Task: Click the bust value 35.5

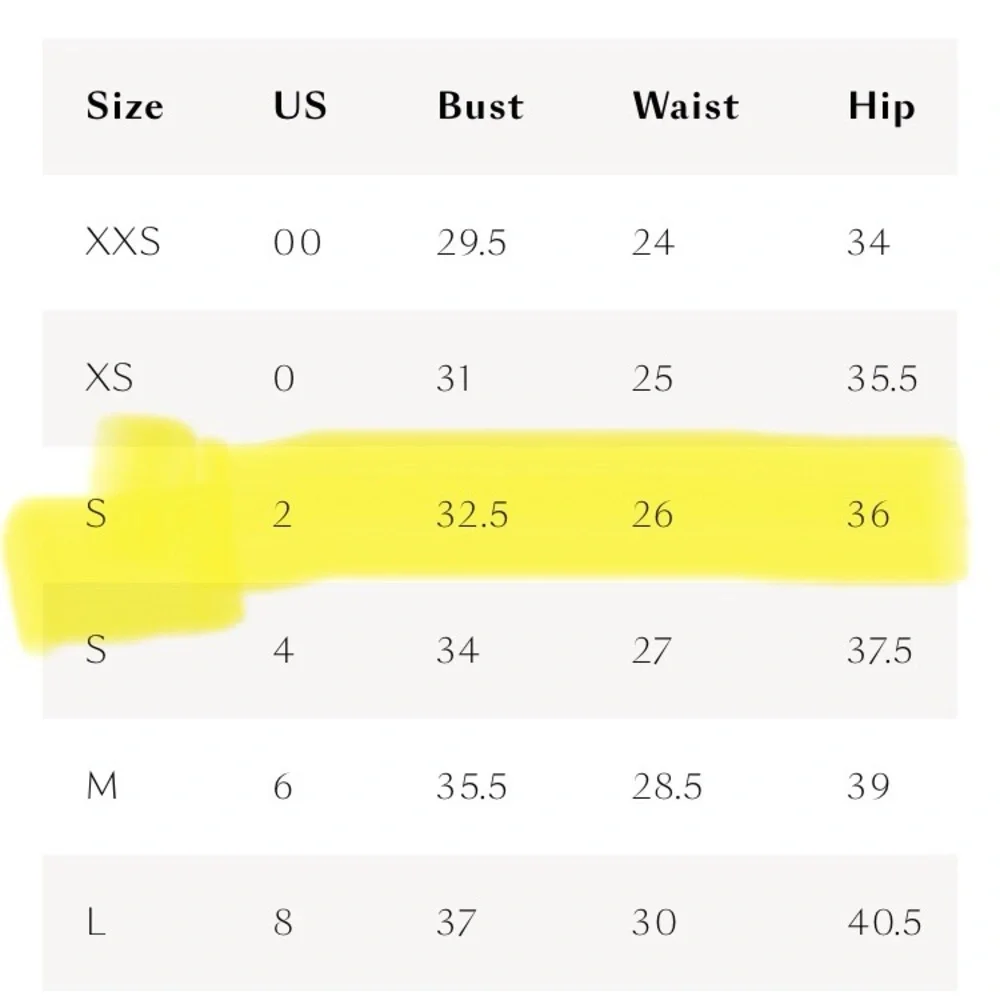Action: pyautogui.click(x=472, y=786)
